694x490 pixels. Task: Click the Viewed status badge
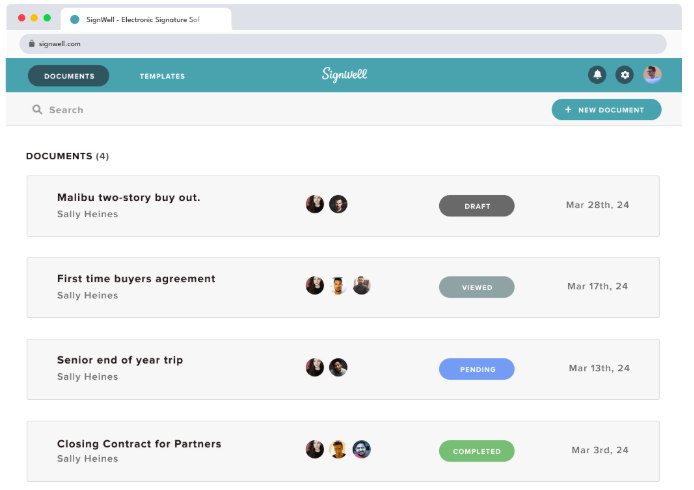click(x=477, y=287)
